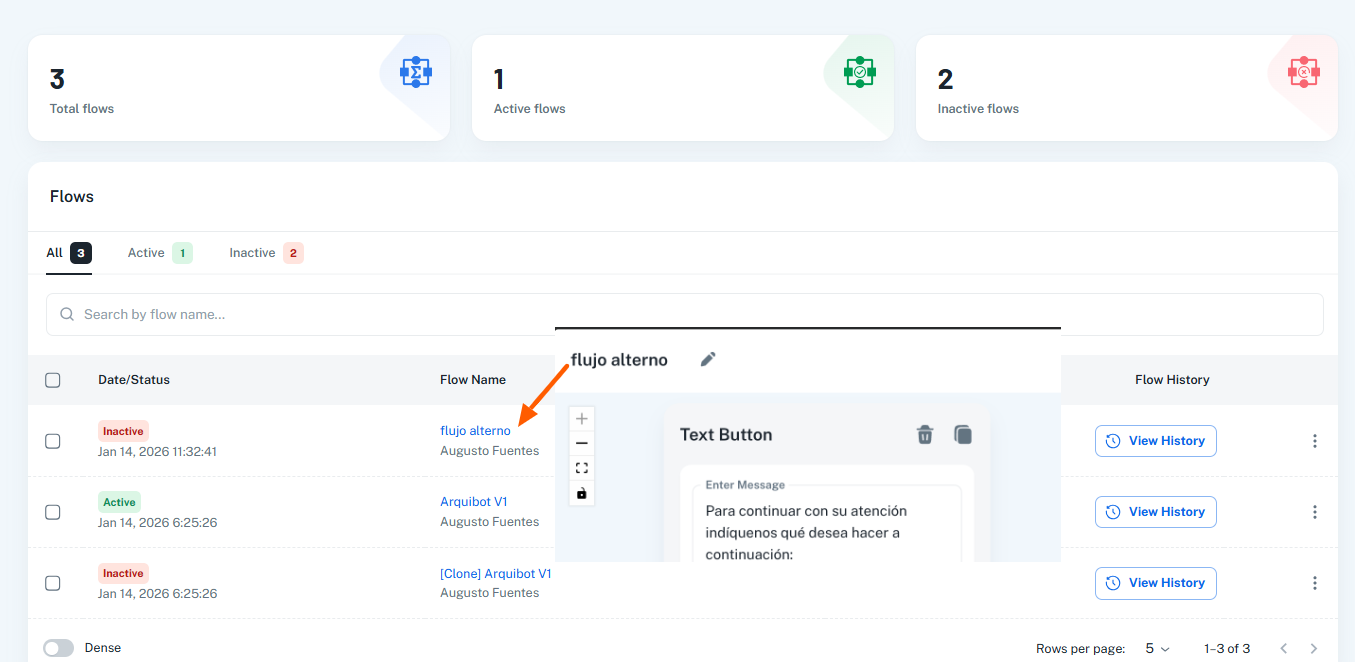The height and width of the screenshot is (662, 1355).
Task: Check the select-all checkbox in table header
Action: pyautogui.click(x=53, y=380)
